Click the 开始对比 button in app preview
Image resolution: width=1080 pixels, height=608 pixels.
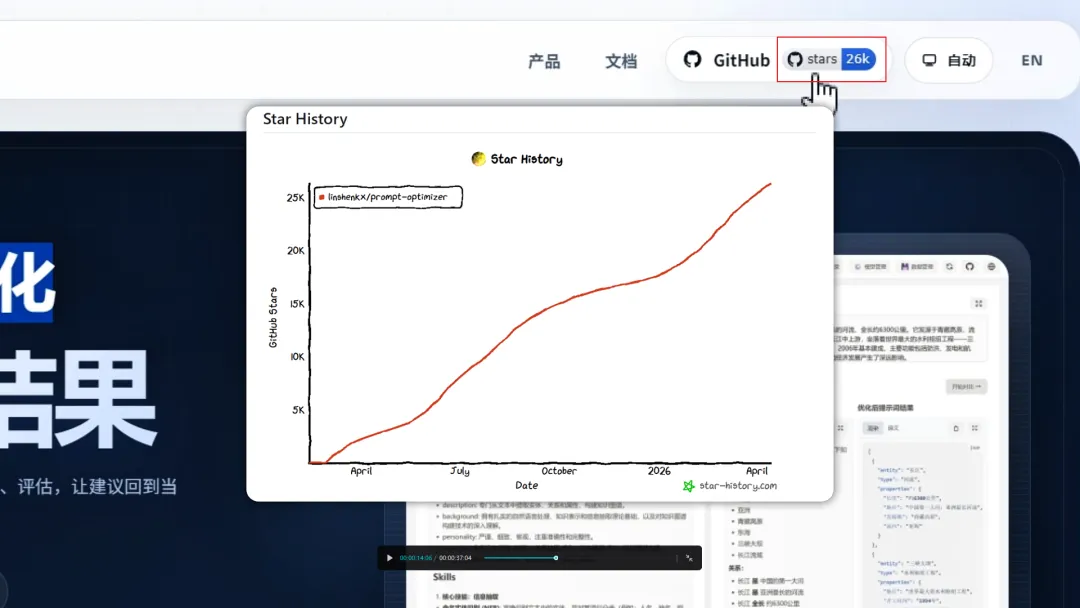(x=966, y=386)
